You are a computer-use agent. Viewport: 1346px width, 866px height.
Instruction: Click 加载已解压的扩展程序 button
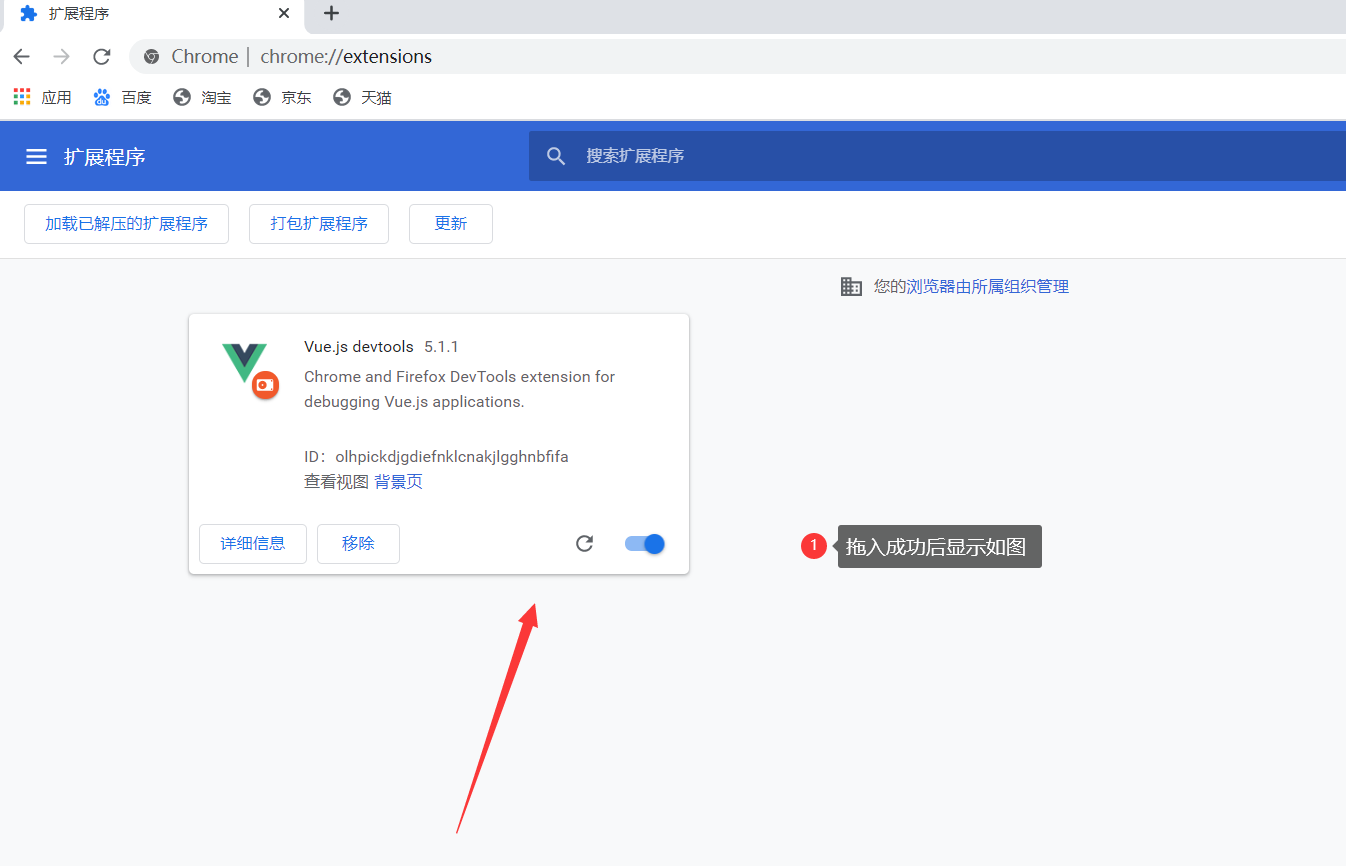coord(126,224)
